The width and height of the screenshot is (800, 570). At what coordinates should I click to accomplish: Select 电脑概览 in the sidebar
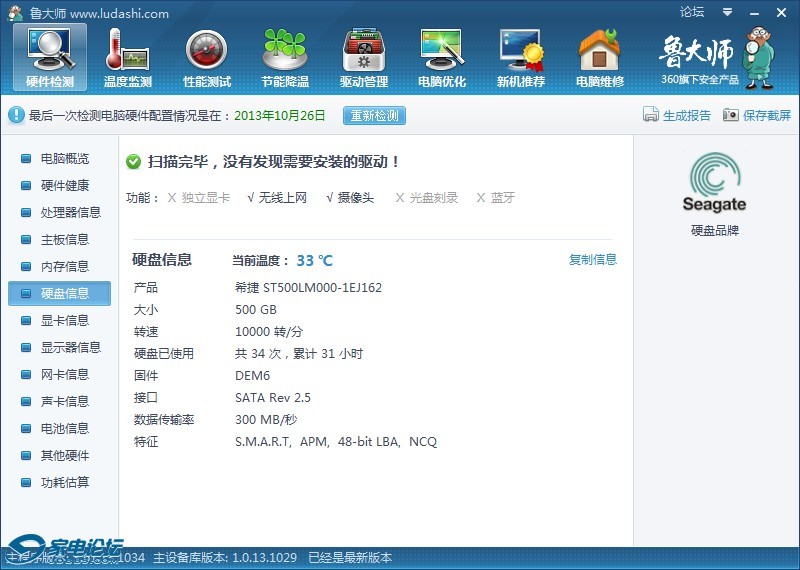point(64,158)
